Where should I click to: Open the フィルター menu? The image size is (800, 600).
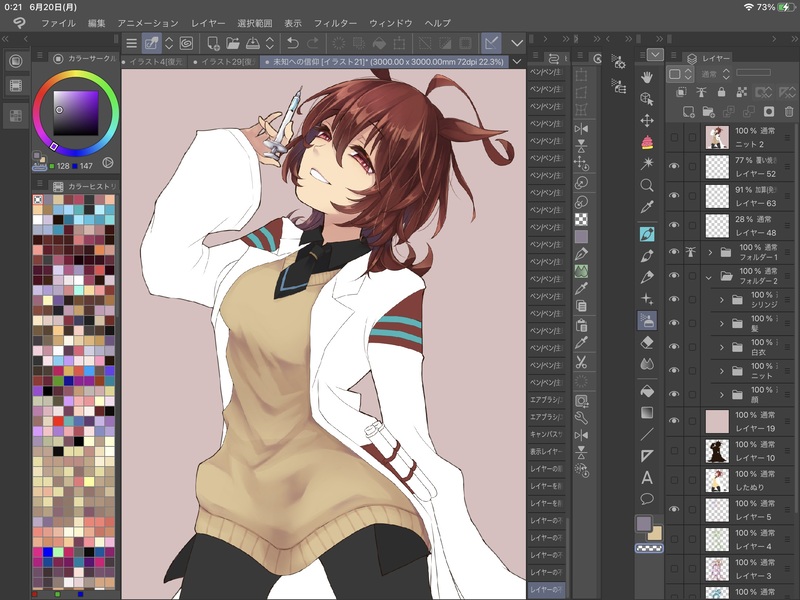point(335,22)
